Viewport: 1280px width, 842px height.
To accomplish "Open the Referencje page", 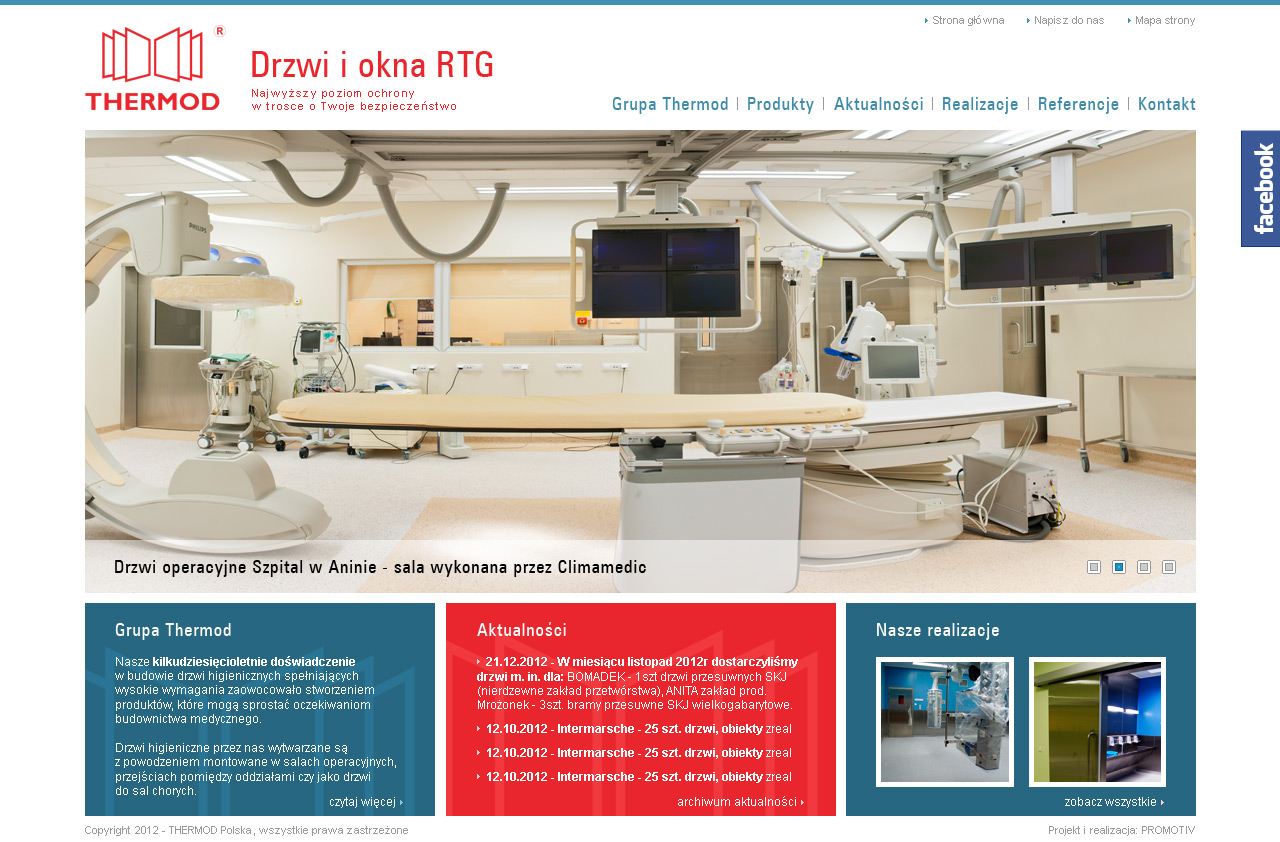I will point(1078,104).
